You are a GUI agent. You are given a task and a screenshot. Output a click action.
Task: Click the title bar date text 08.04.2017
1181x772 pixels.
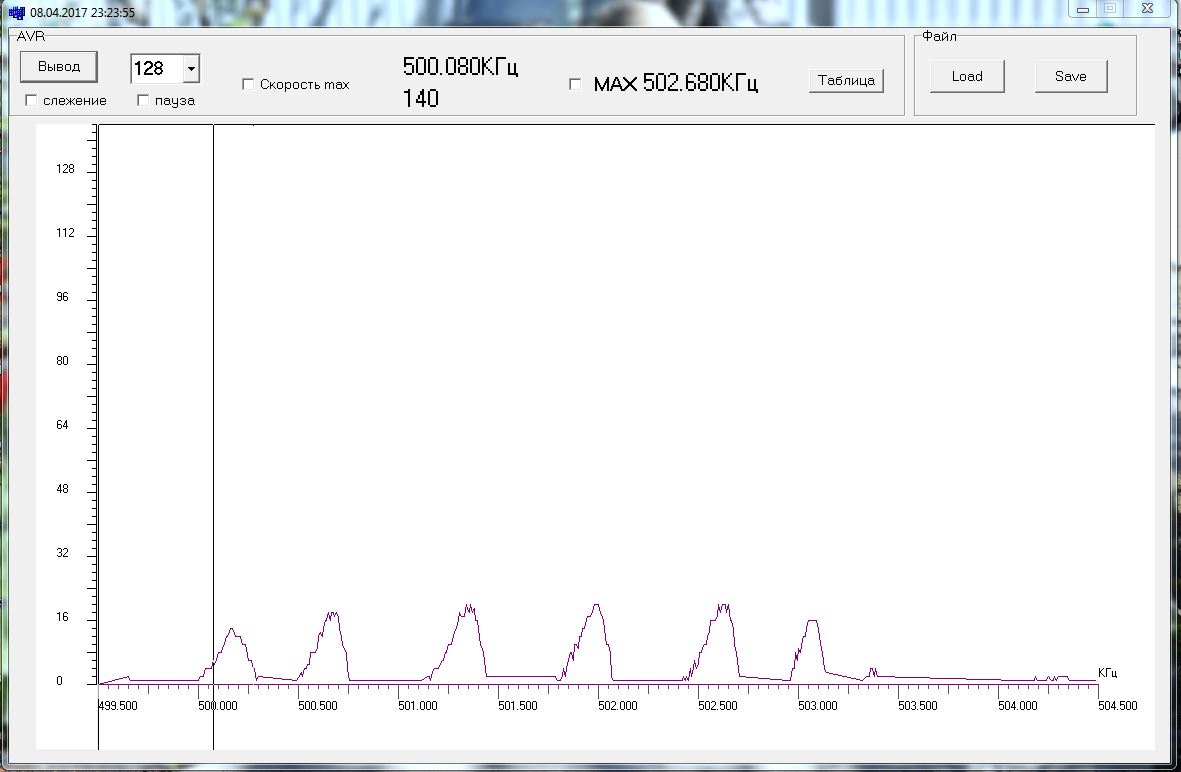[60, 13]
